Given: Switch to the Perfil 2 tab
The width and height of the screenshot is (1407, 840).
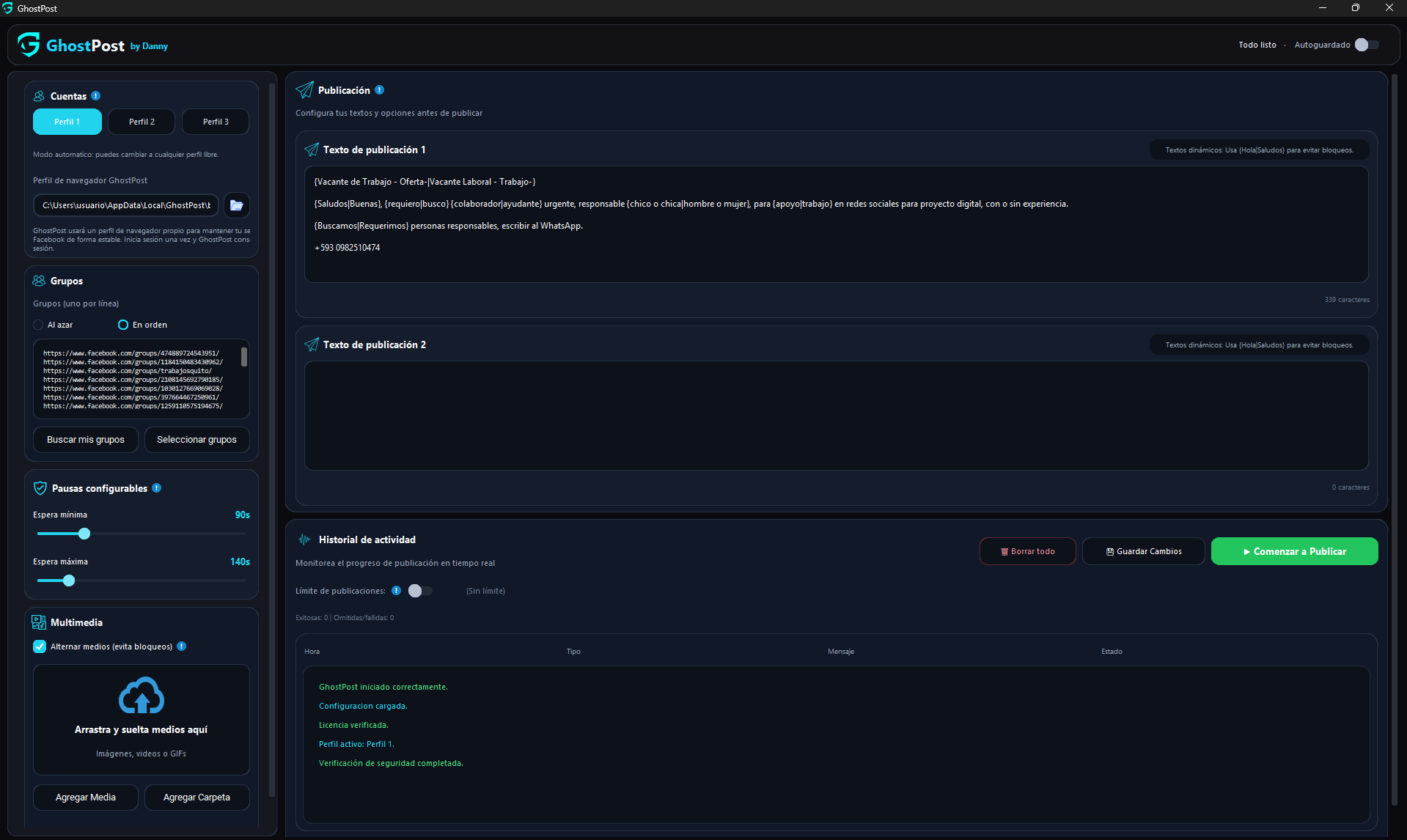Looking at the screenshot, I should [x=142, y=122].
